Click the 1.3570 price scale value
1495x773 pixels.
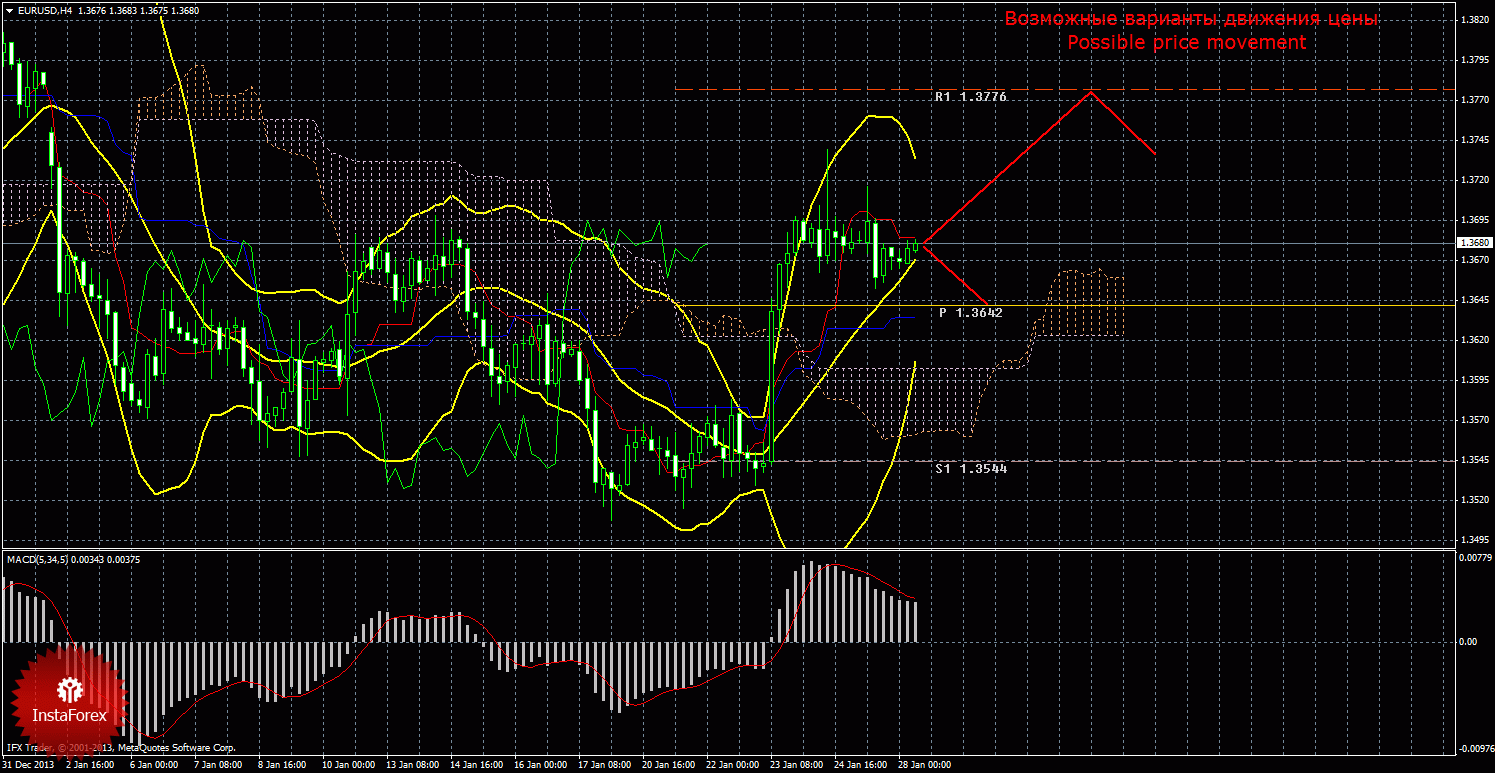click(1475, 420)
